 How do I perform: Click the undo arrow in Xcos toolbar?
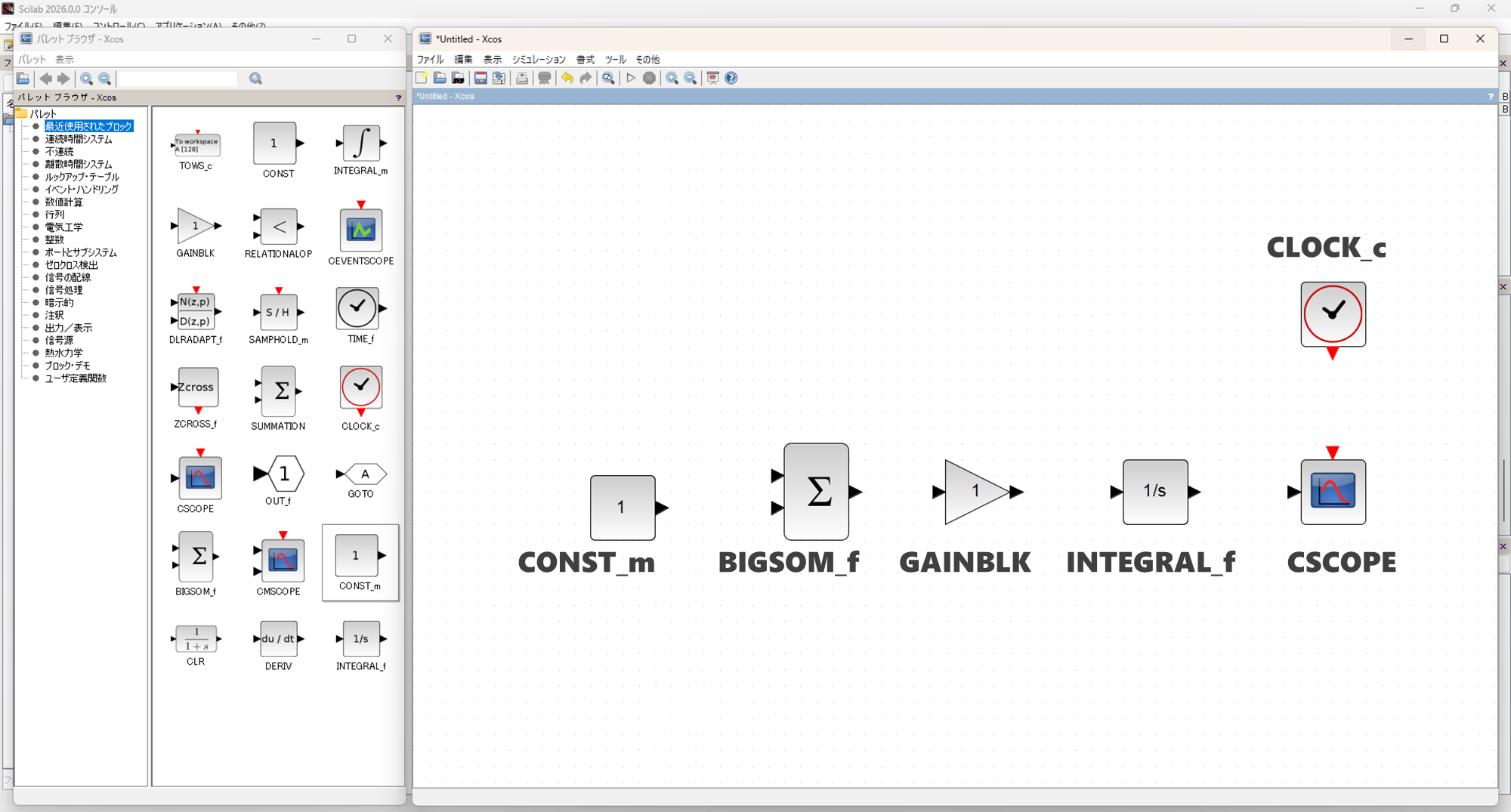(x=567, y=78)
